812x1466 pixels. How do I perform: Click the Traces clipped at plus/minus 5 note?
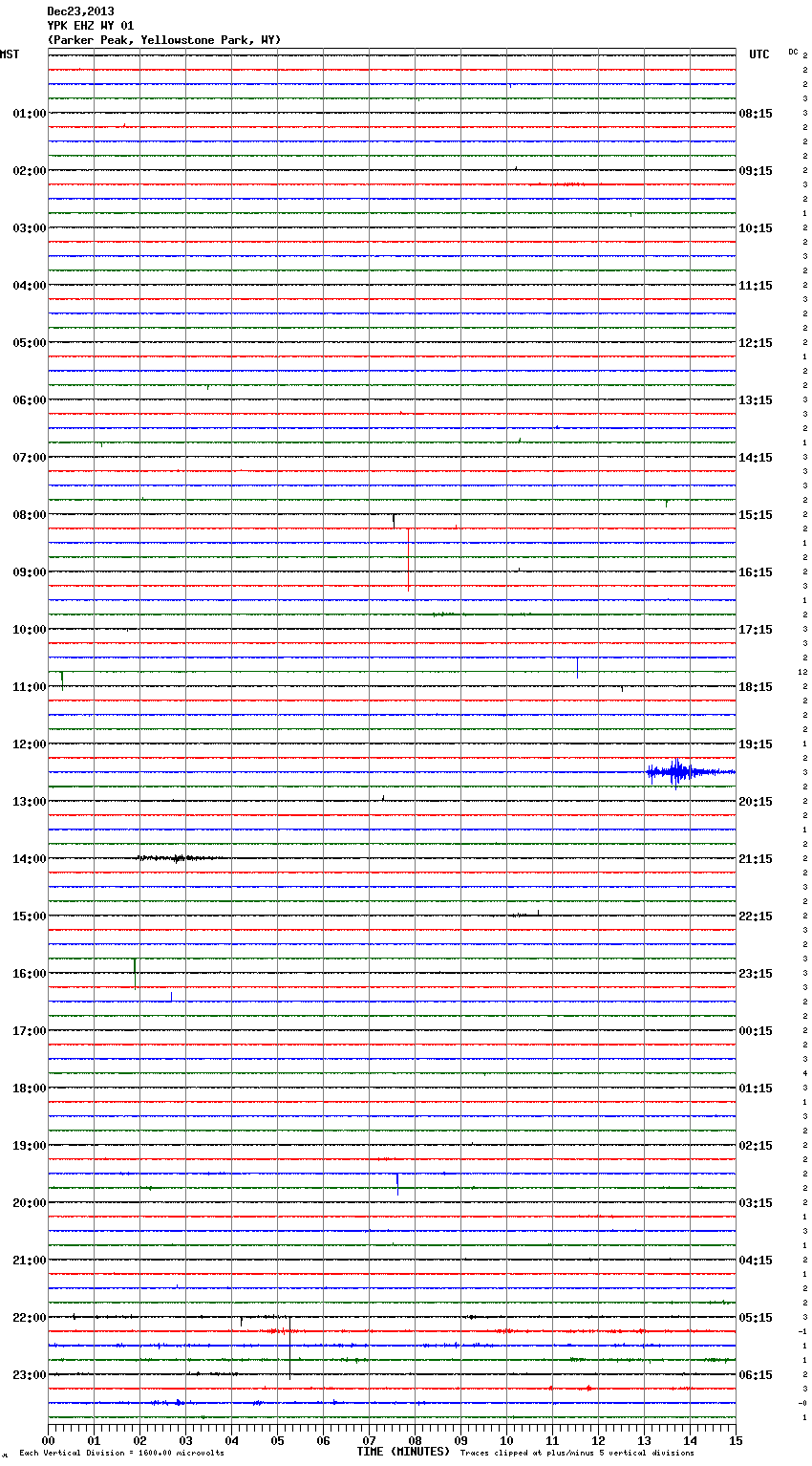tap(577, 1454)
